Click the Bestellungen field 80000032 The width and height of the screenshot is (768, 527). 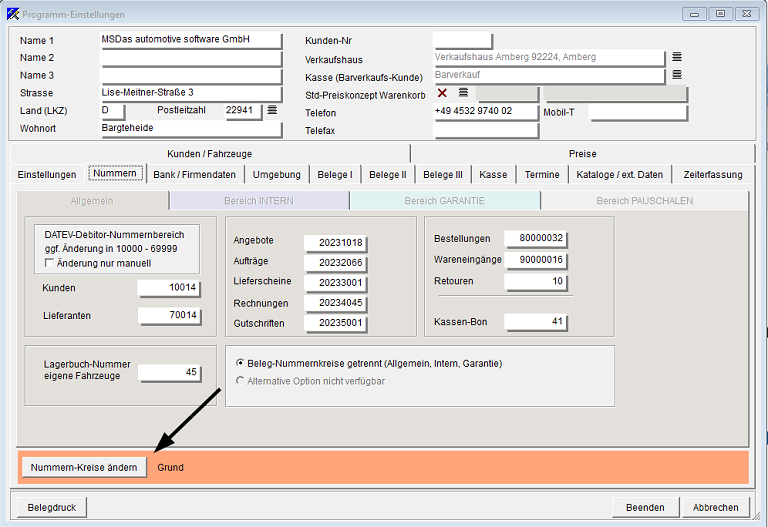536,238
